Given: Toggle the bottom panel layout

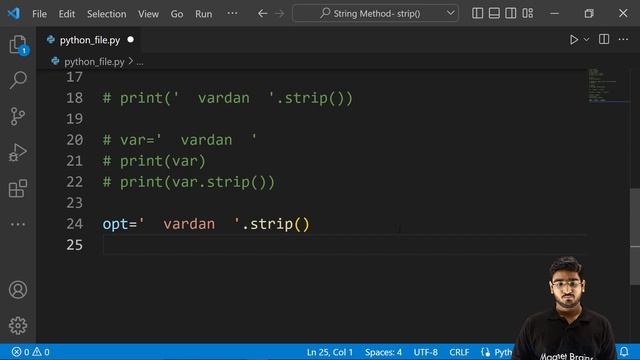Looking at the screenshot, I should pos(494,13).
